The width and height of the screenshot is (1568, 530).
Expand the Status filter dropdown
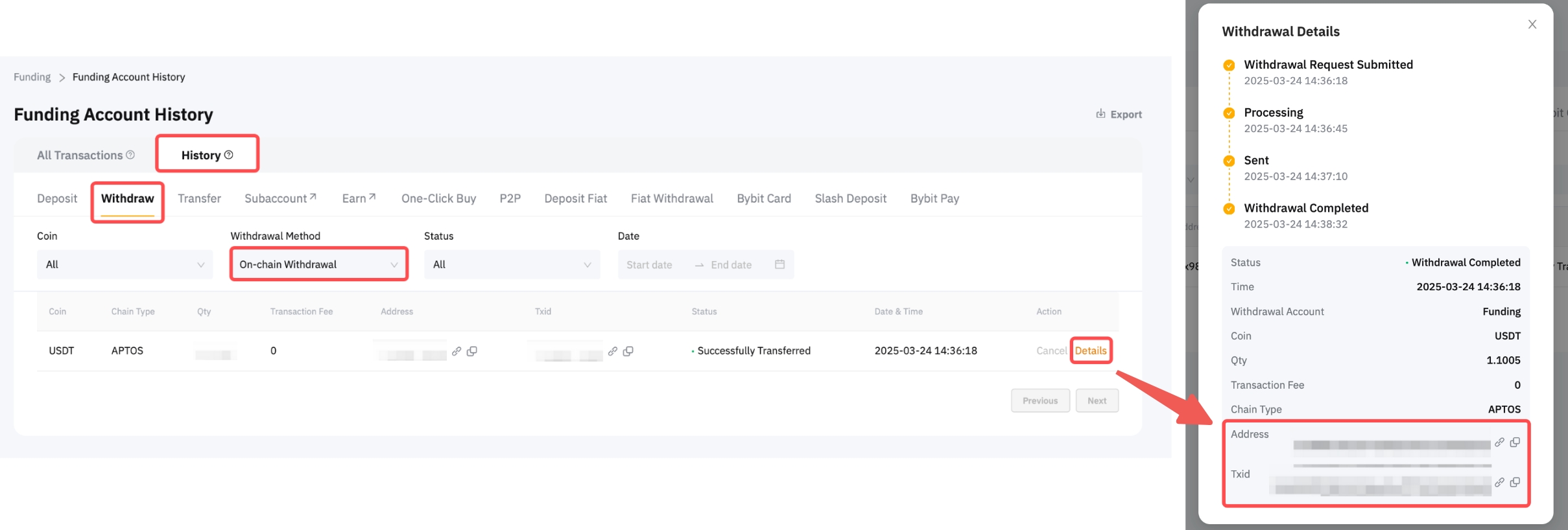(x=512, y=264)
